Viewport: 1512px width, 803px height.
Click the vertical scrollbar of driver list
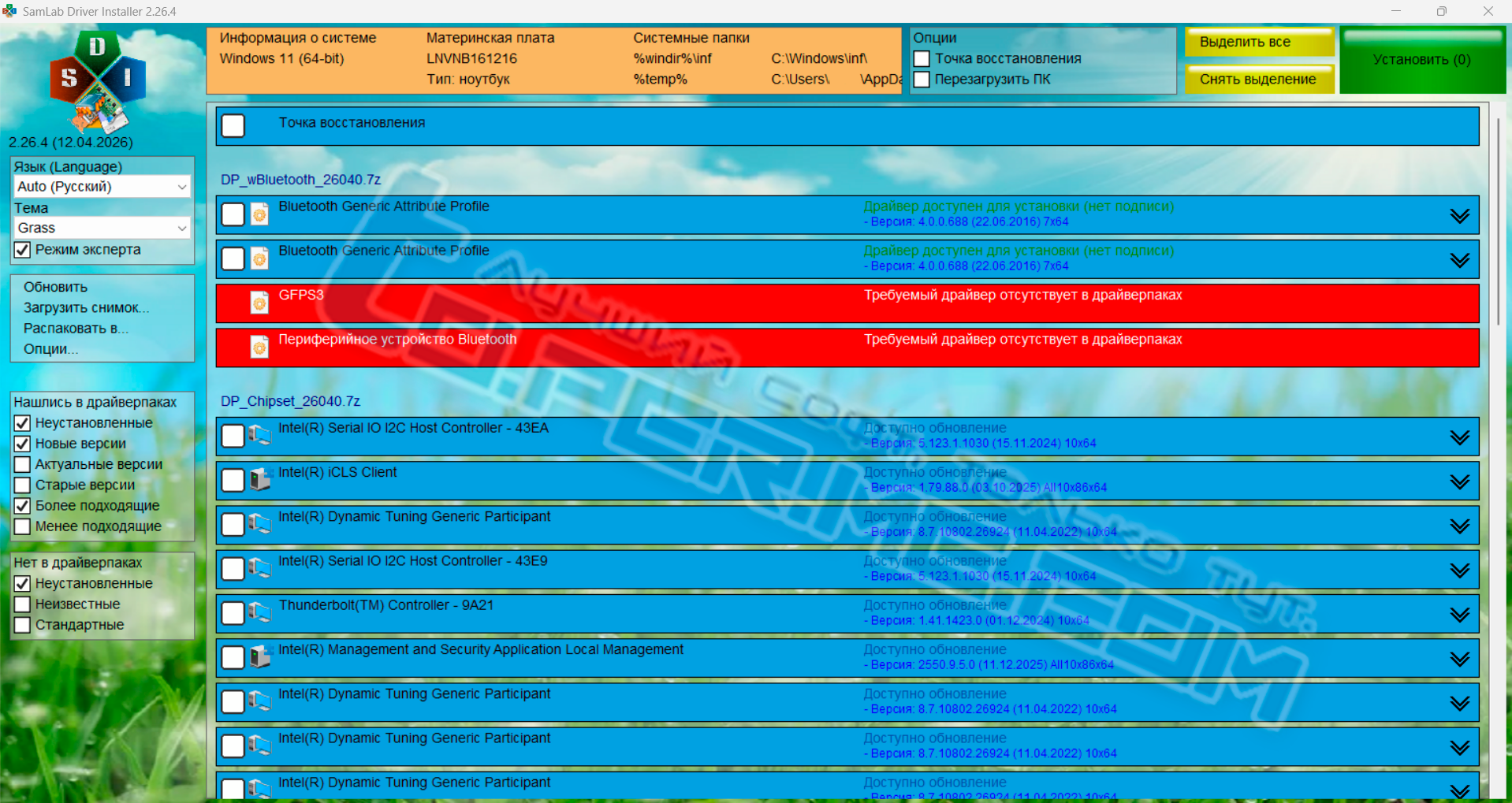pos(1499,221)
